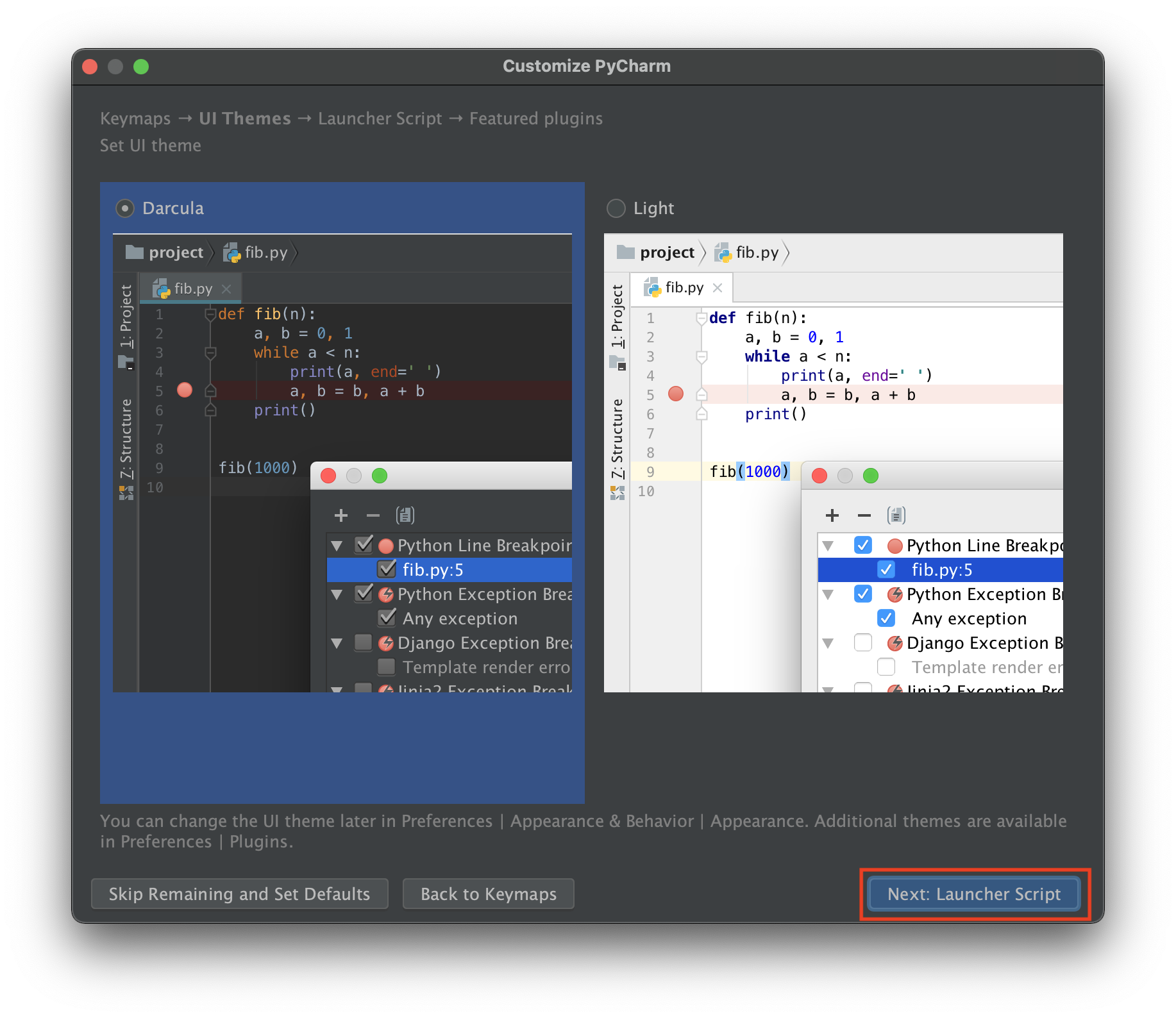This screenshot has height=1018, width=1176.
Task: Toggle Any exception checkbox in Light preview
Action: 886,618
